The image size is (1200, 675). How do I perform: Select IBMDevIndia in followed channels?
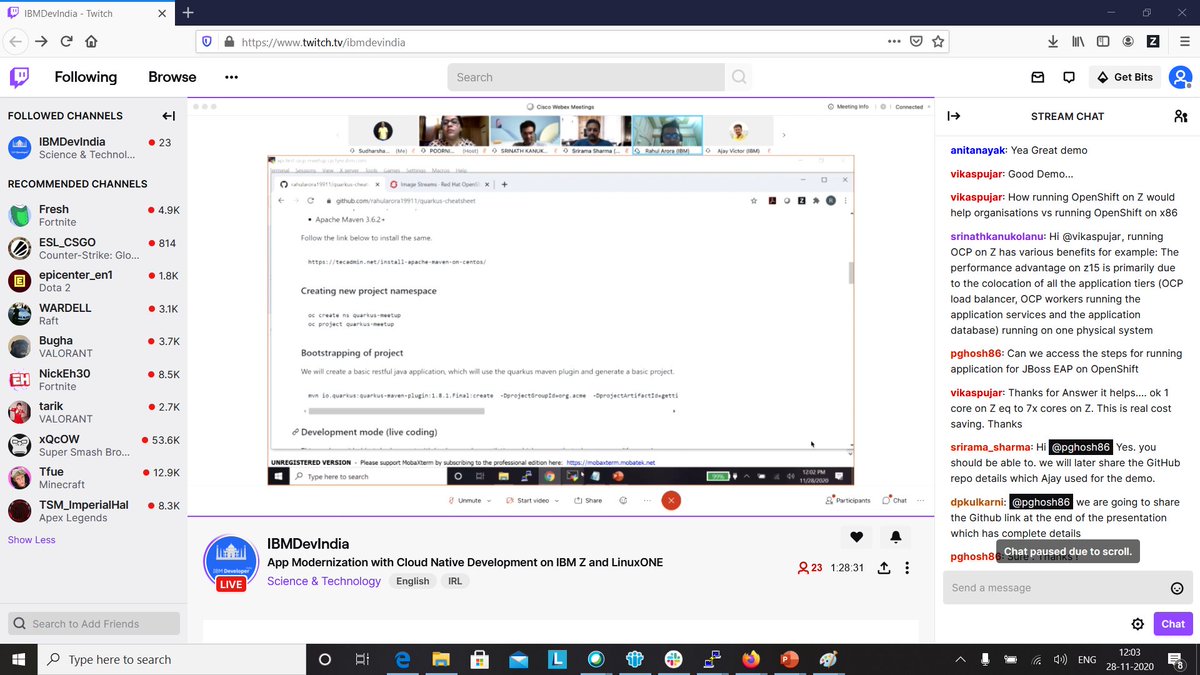(x=94, y=148)
